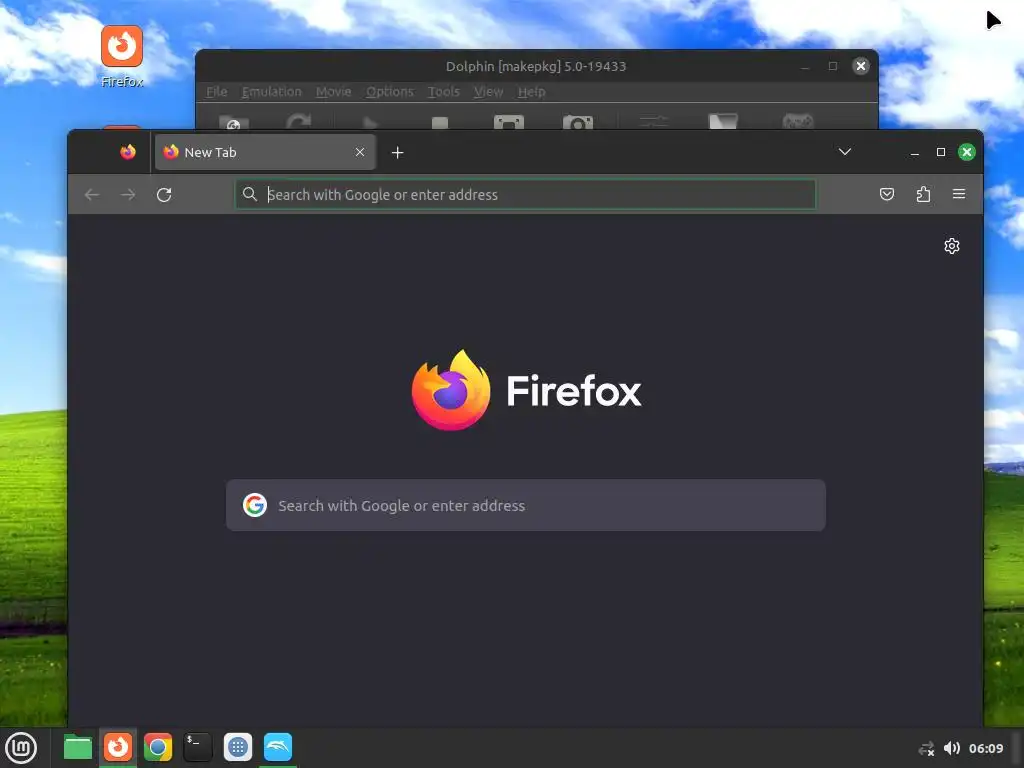The width and height of the screenshot is (1024, 768).
Task: Go forward one page in Firefox
Action: [x=128, y=195]
